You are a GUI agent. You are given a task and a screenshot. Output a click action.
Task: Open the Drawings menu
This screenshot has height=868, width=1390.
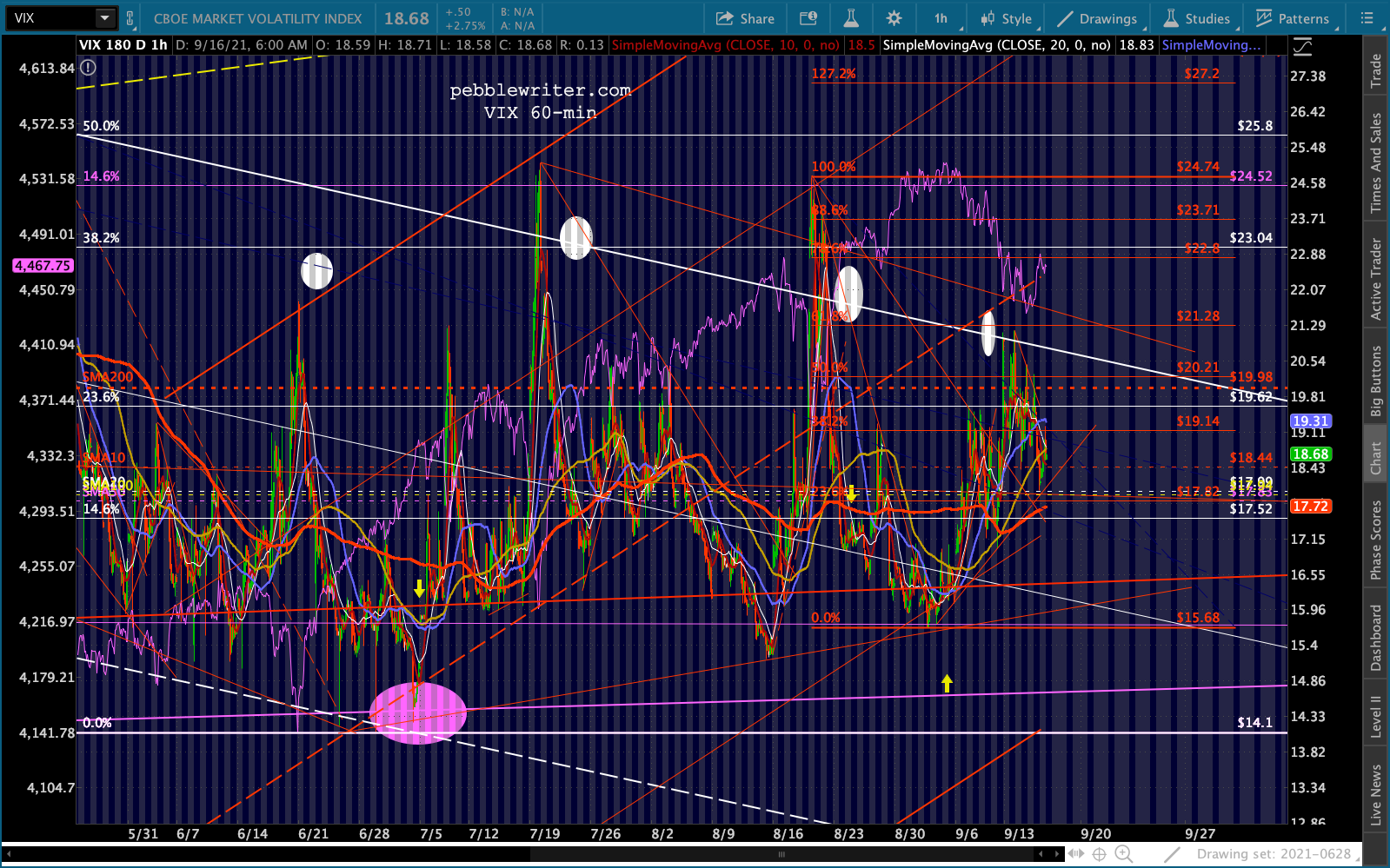pos(1097,18)
